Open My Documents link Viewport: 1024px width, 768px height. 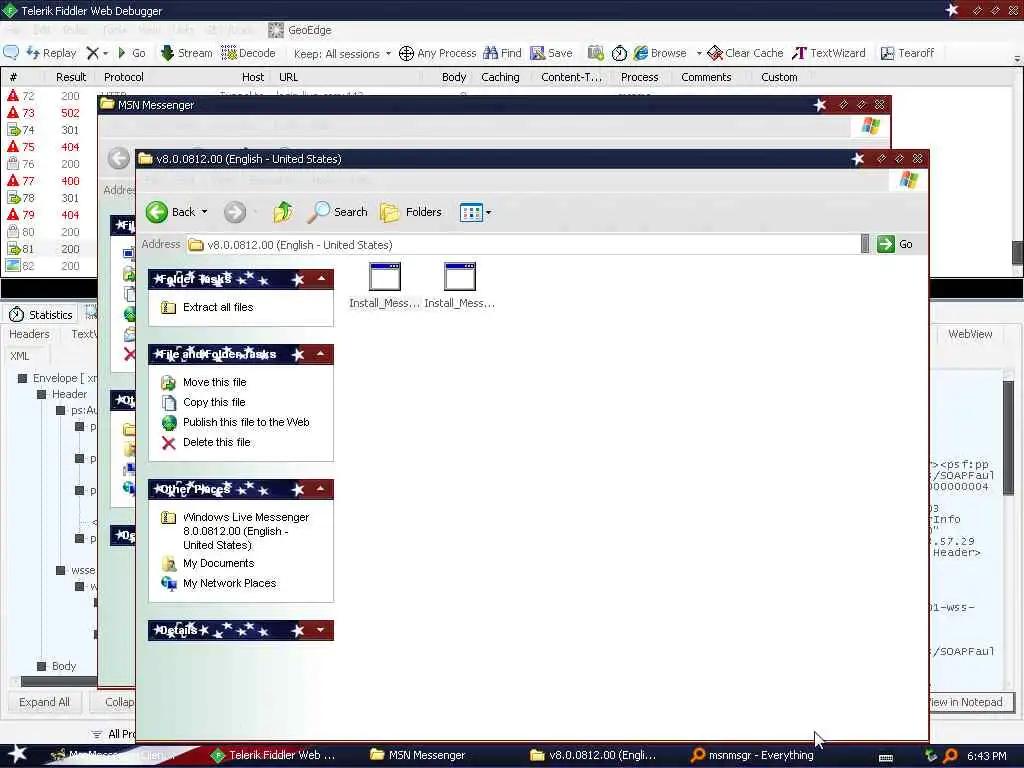click(x=218, y=564)
